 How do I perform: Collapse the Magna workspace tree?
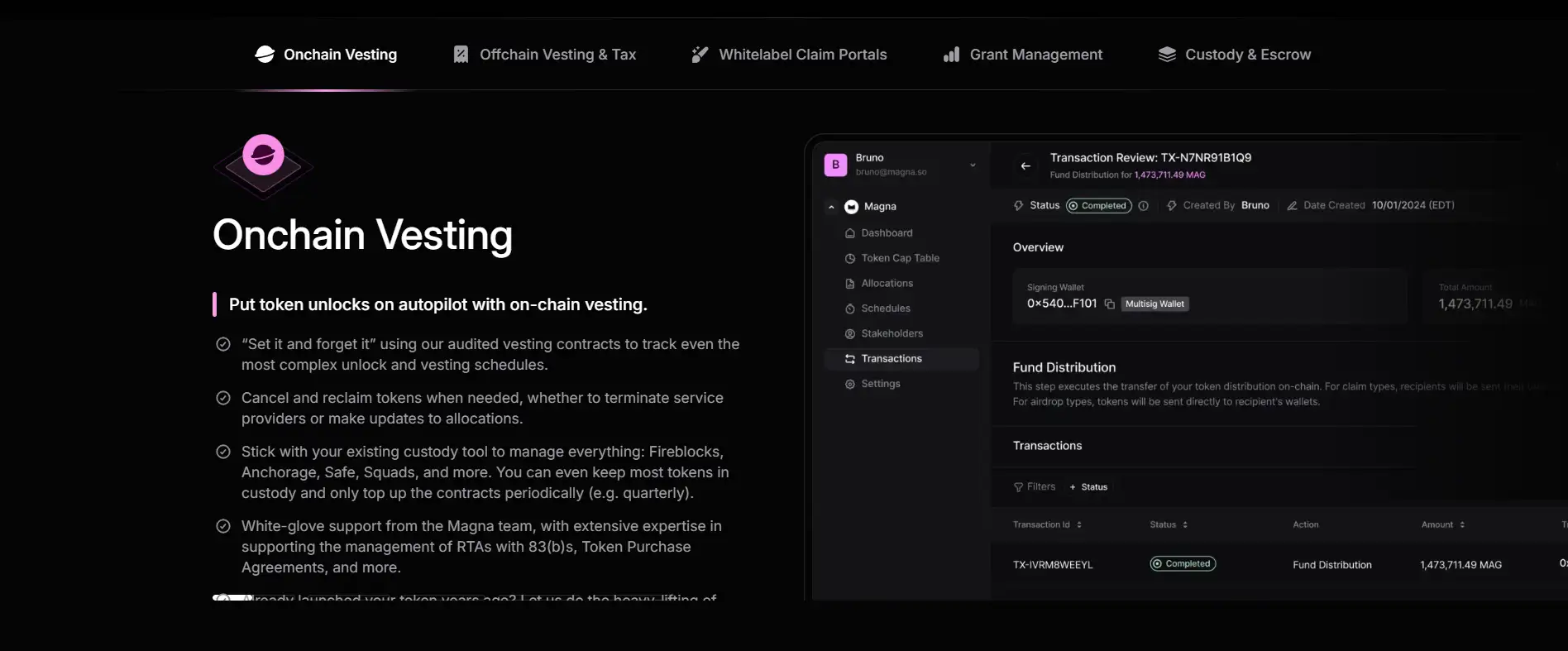tap(831, 207)
